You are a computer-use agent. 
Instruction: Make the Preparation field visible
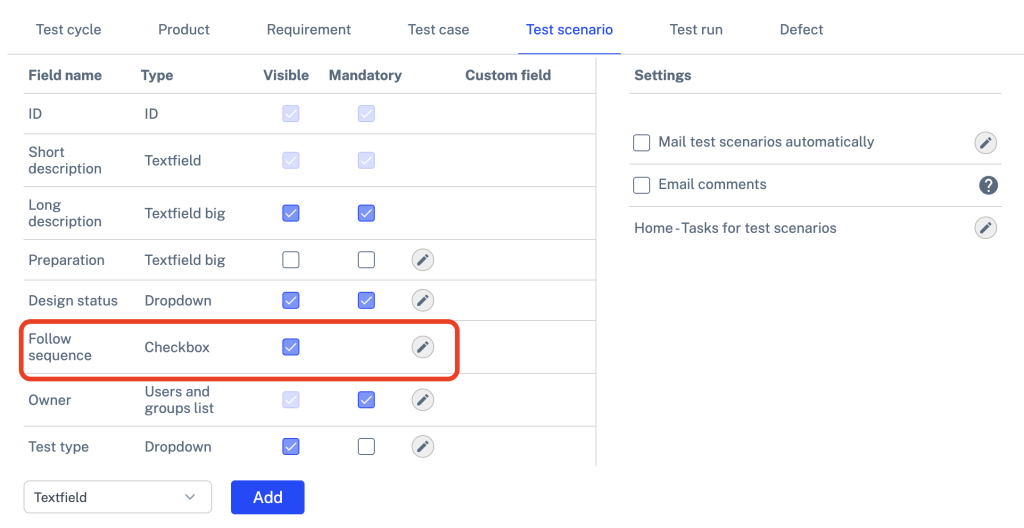tap(291, 260)
